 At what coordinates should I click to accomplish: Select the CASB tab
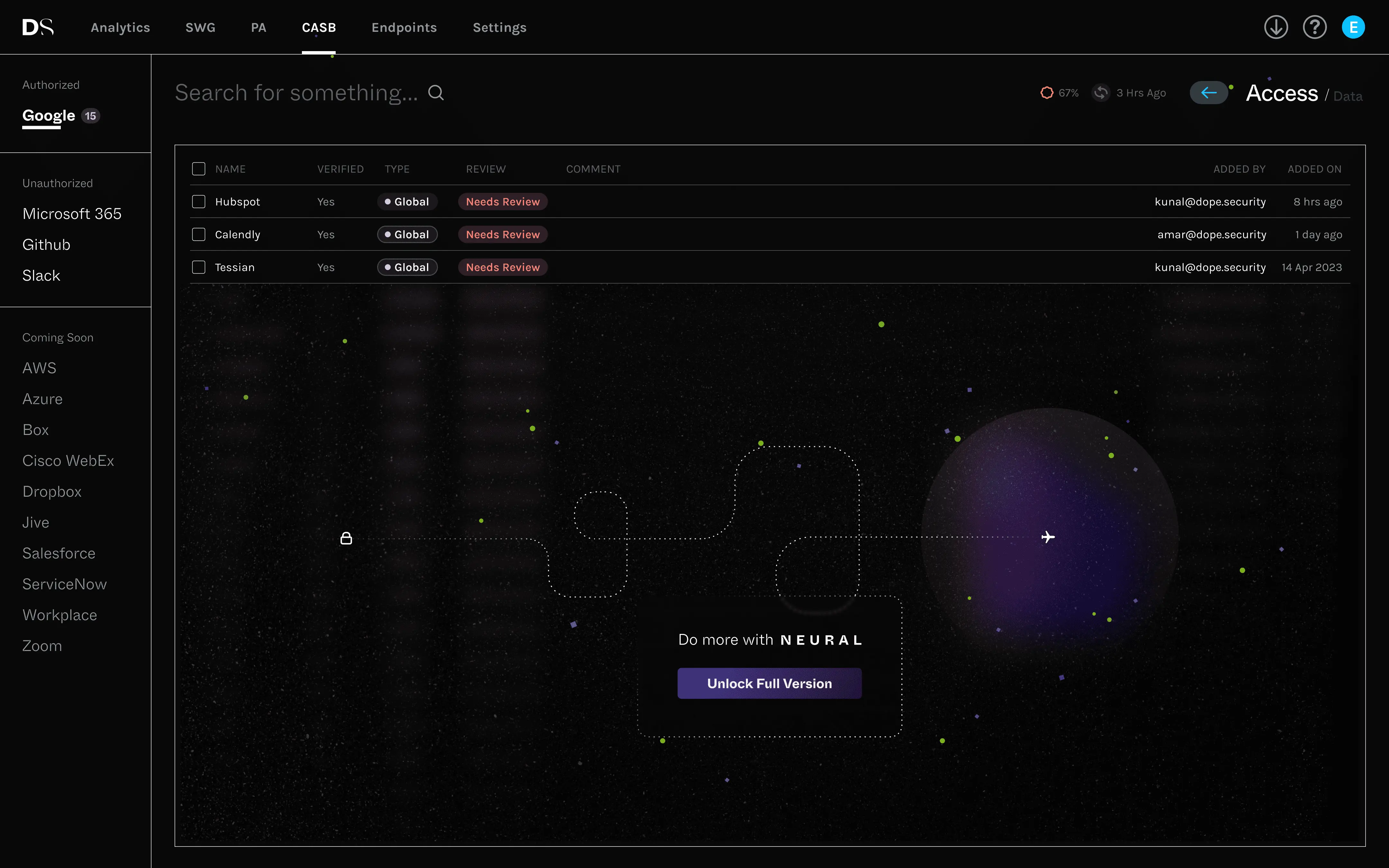(x=319, y=28)
